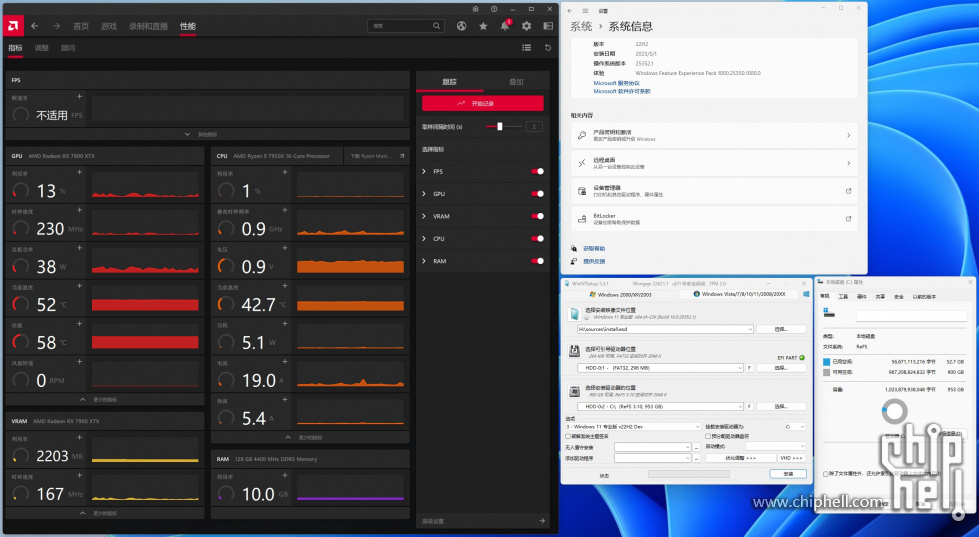Image resolution: width=979 pixels, height=537 pixels.
Task: Click Windows logo icon in WinNTSetup corner
Action: pos(806,294)
